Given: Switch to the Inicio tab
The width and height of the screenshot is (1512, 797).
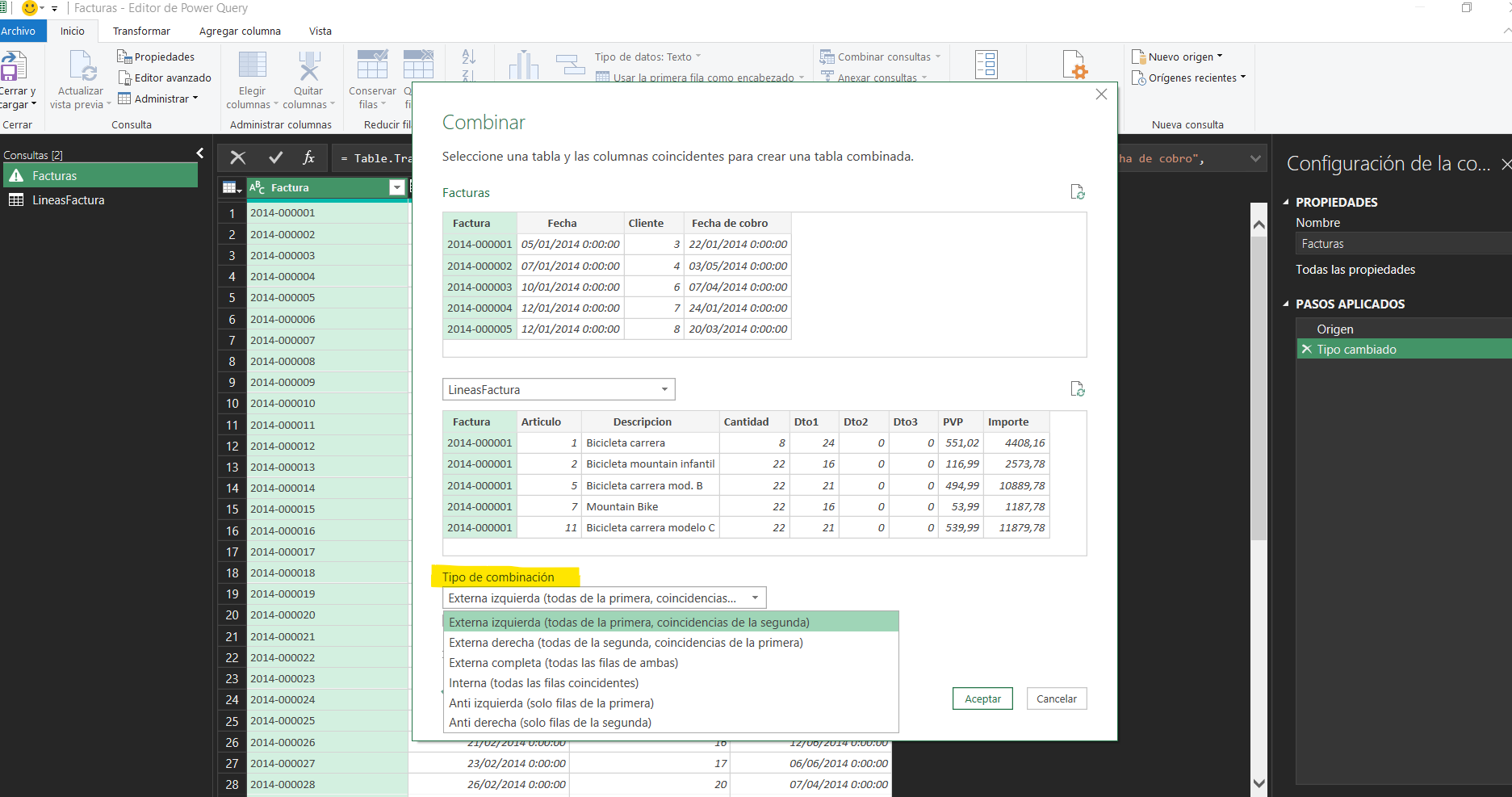Looking at the screenshot, I should (x=72, y=31).
